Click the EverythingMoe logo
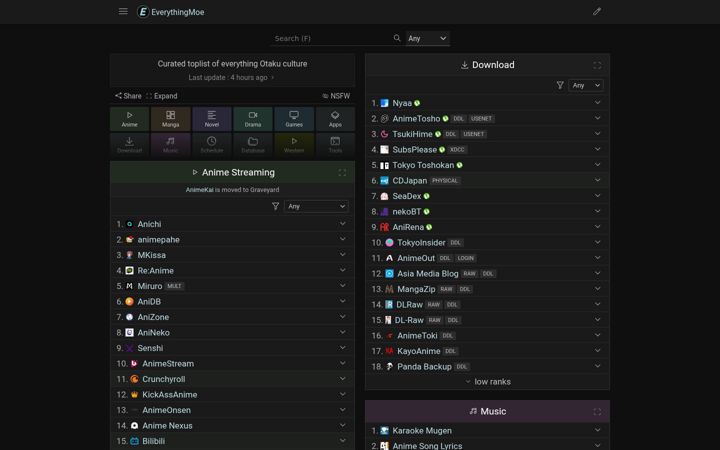The image size is (720, 450). point(171,12)
